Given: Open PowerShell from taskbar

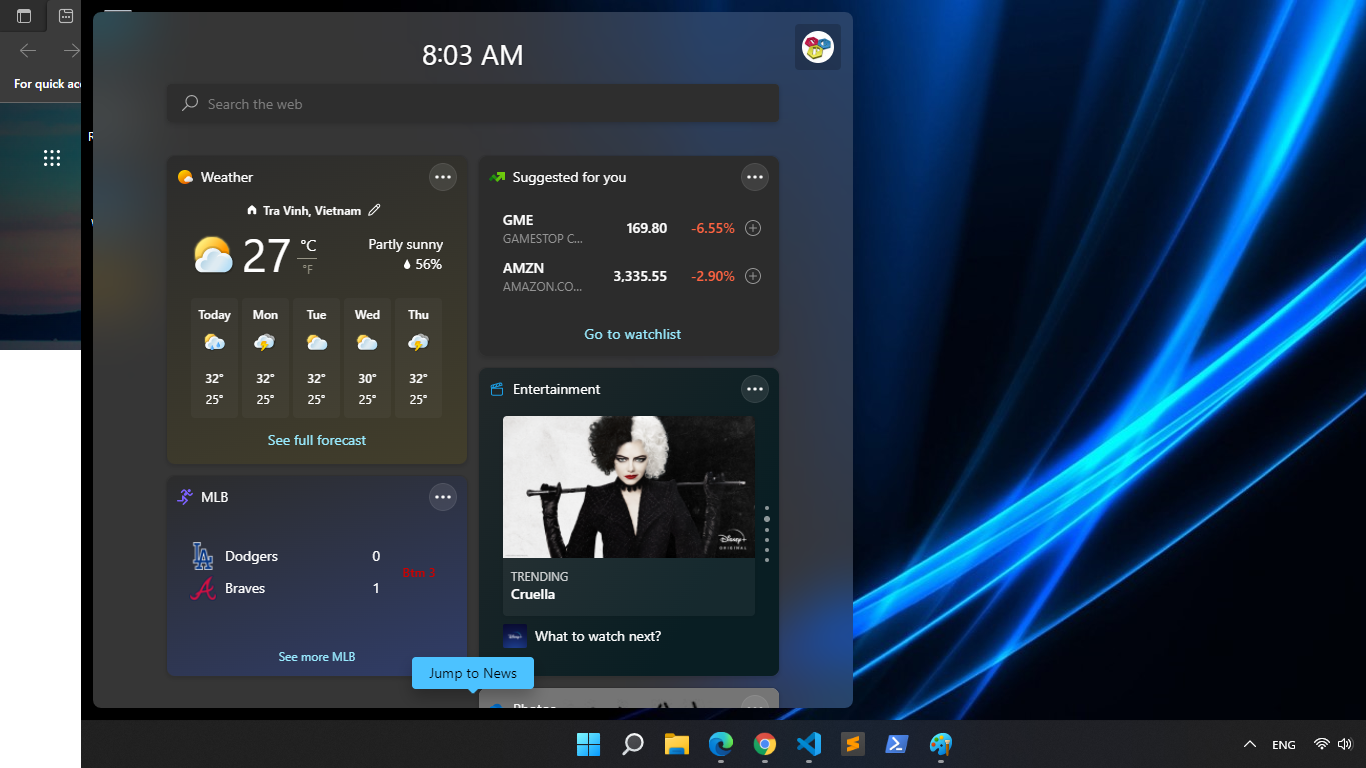Looking at the screenshot, I should pos(897,744).
